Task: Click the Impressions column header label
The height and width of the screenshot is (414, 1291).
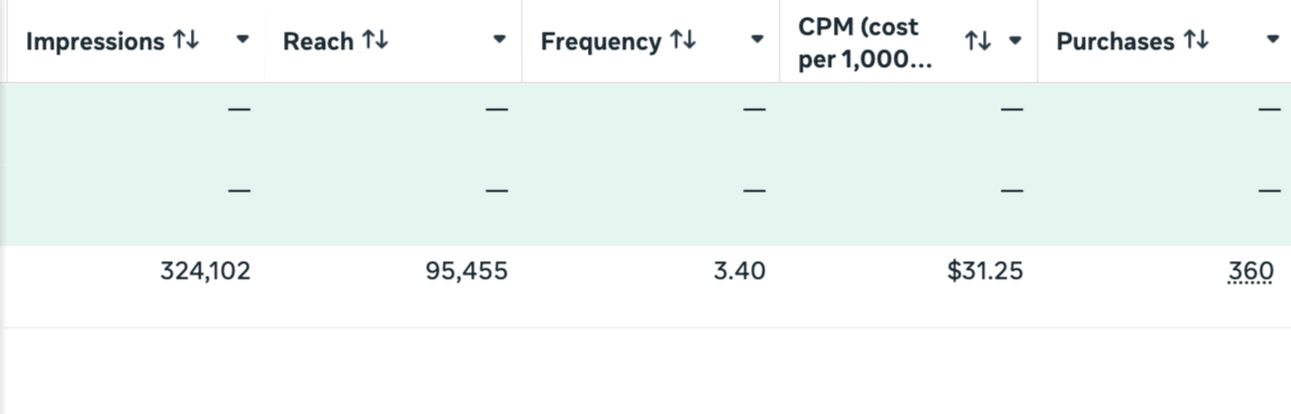Action: 95,42
